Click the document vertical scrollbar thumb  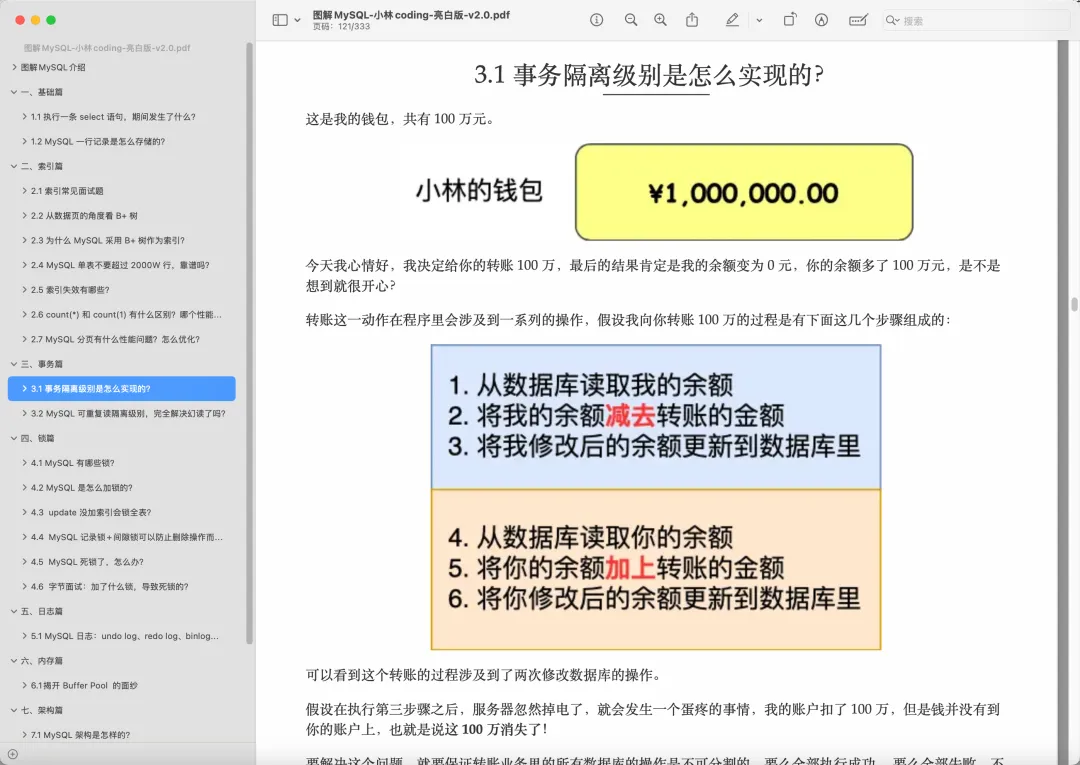[x=1074, y=305]
